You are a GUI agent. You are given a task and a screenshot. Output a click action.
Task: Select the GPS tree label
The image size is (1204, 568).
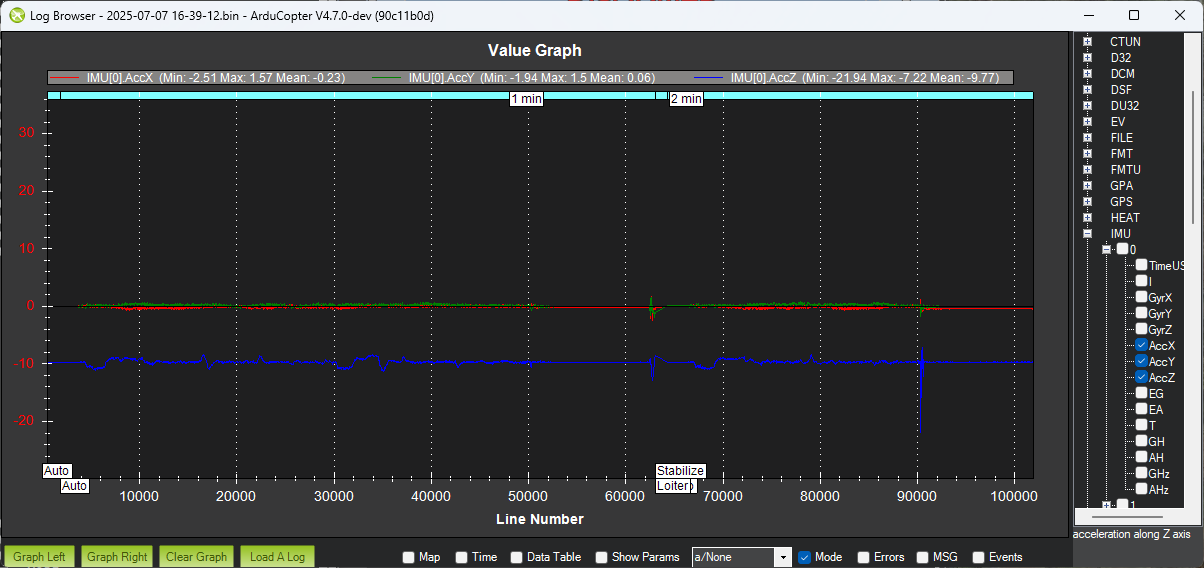(x=1121, y=202)
